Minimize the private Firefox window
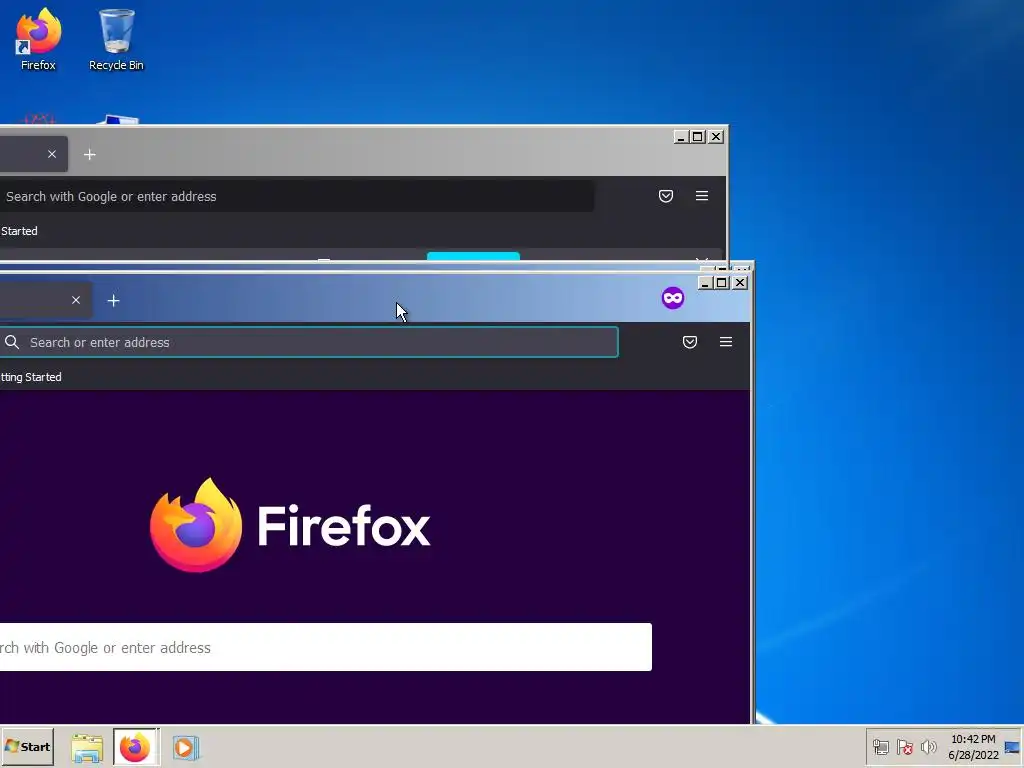This screenshot has height=768, width=1024. [705, 283]
